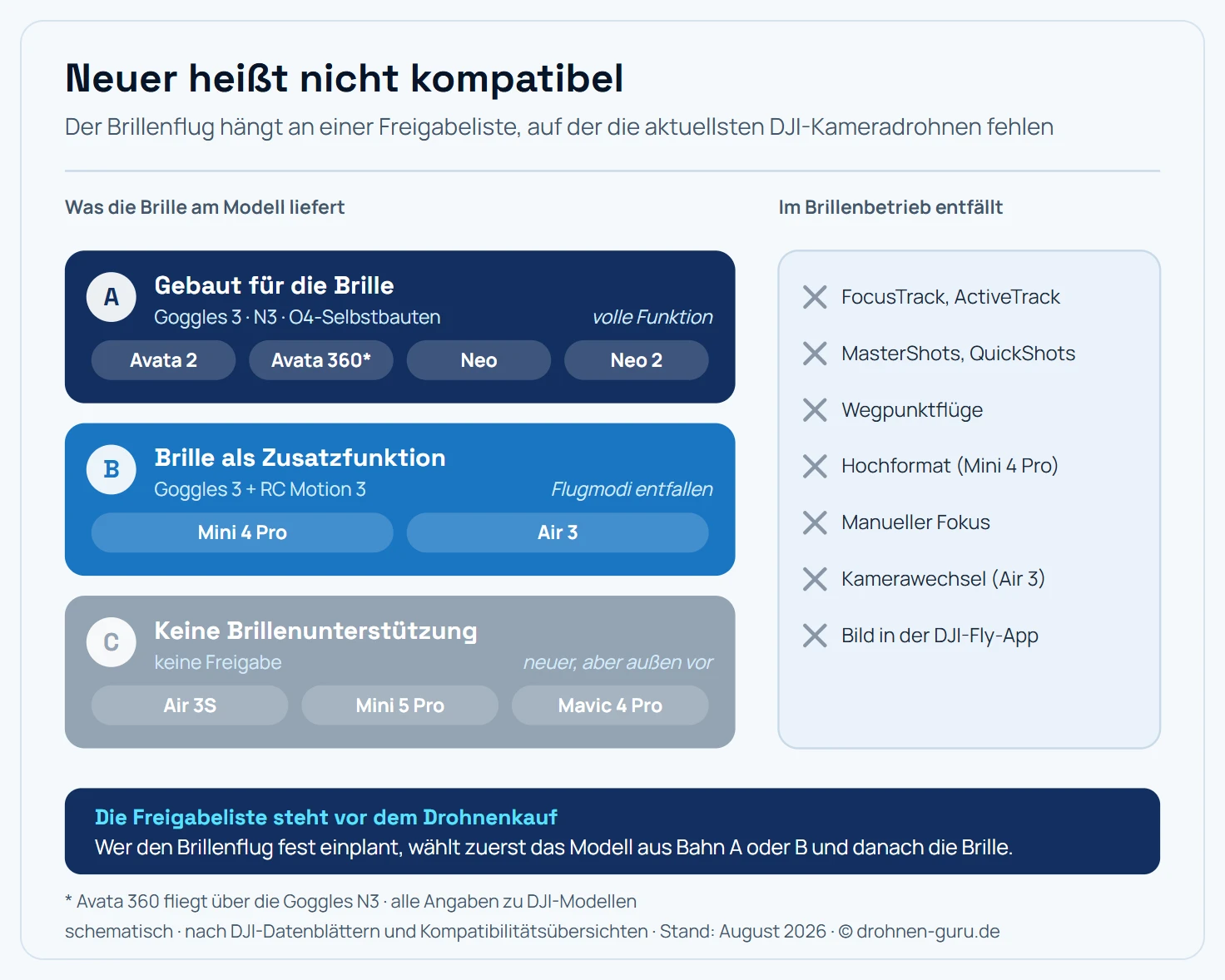1225x980 pixels.
Task: Click the label 'Im Brillenbetrieb entfällt'
Action: pyautogui.click(x=890, y=207)
